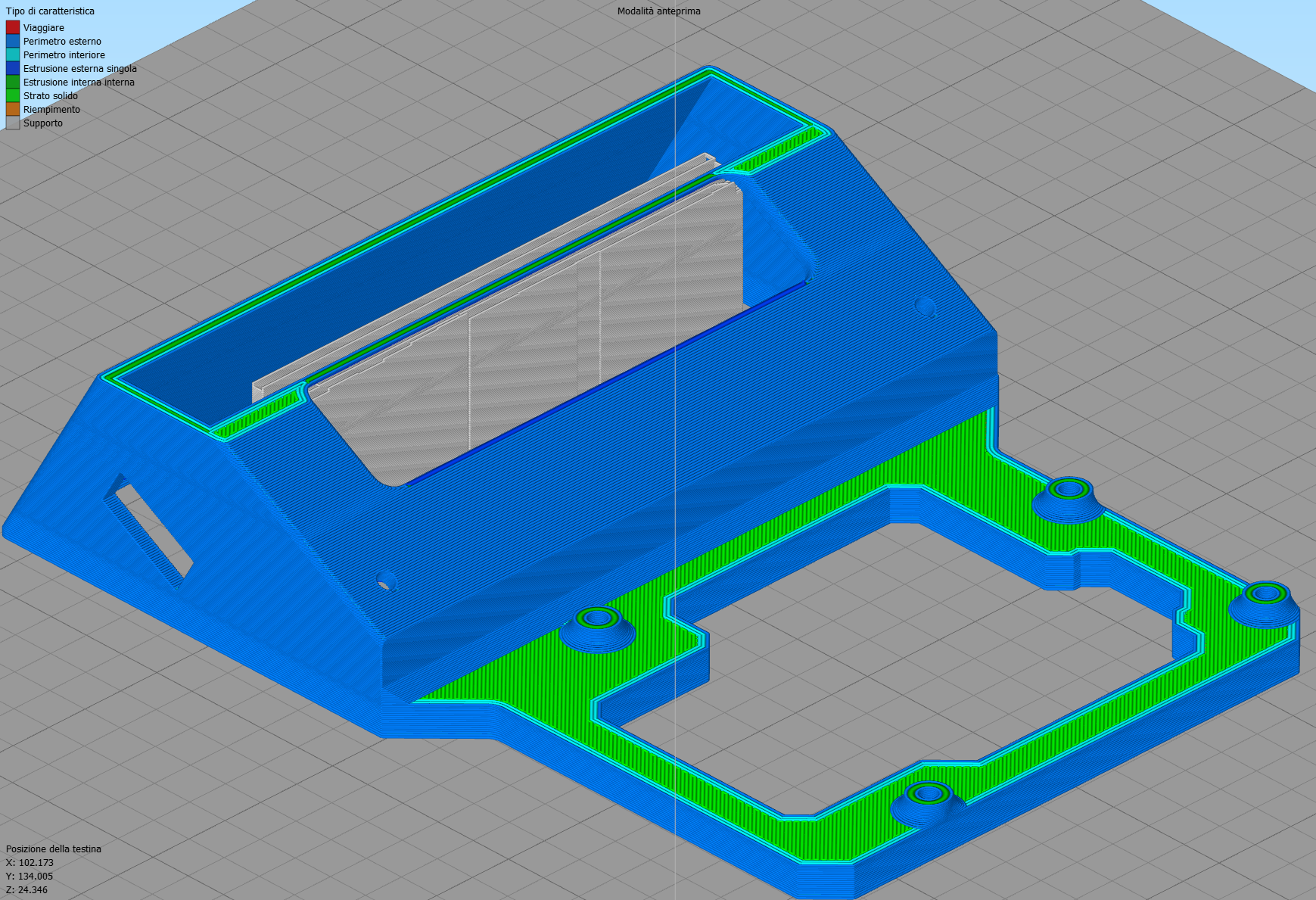This screenshot has width=1316, height=900.
Task: Select the 'X: 102.173' head position value
Action: tap(30, 863)
